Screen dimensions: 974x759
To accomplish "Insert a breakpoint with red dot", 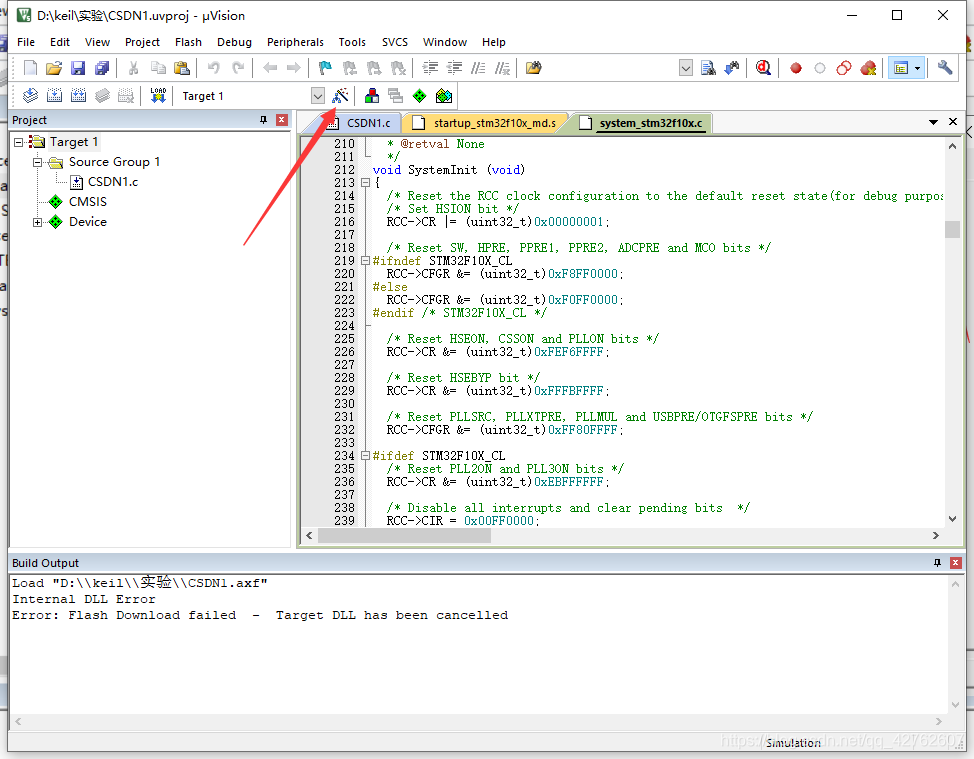I will (x=796, y=68).
